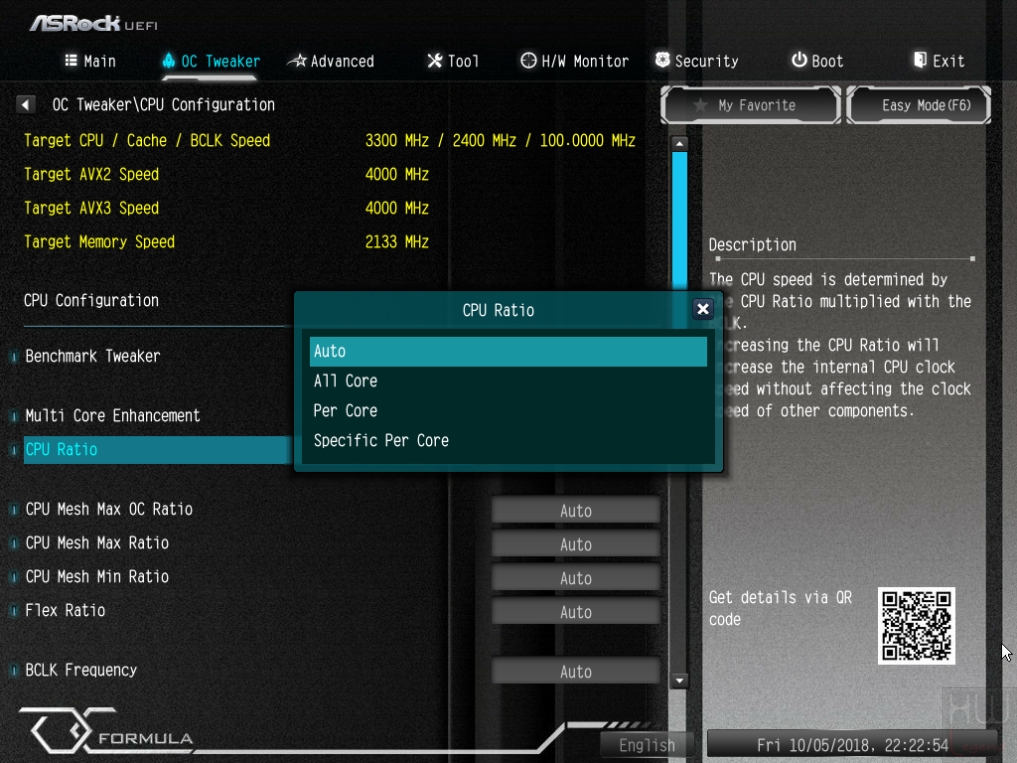
Task: Click the scrollbar up arrow
Action: tap(679, 143)
